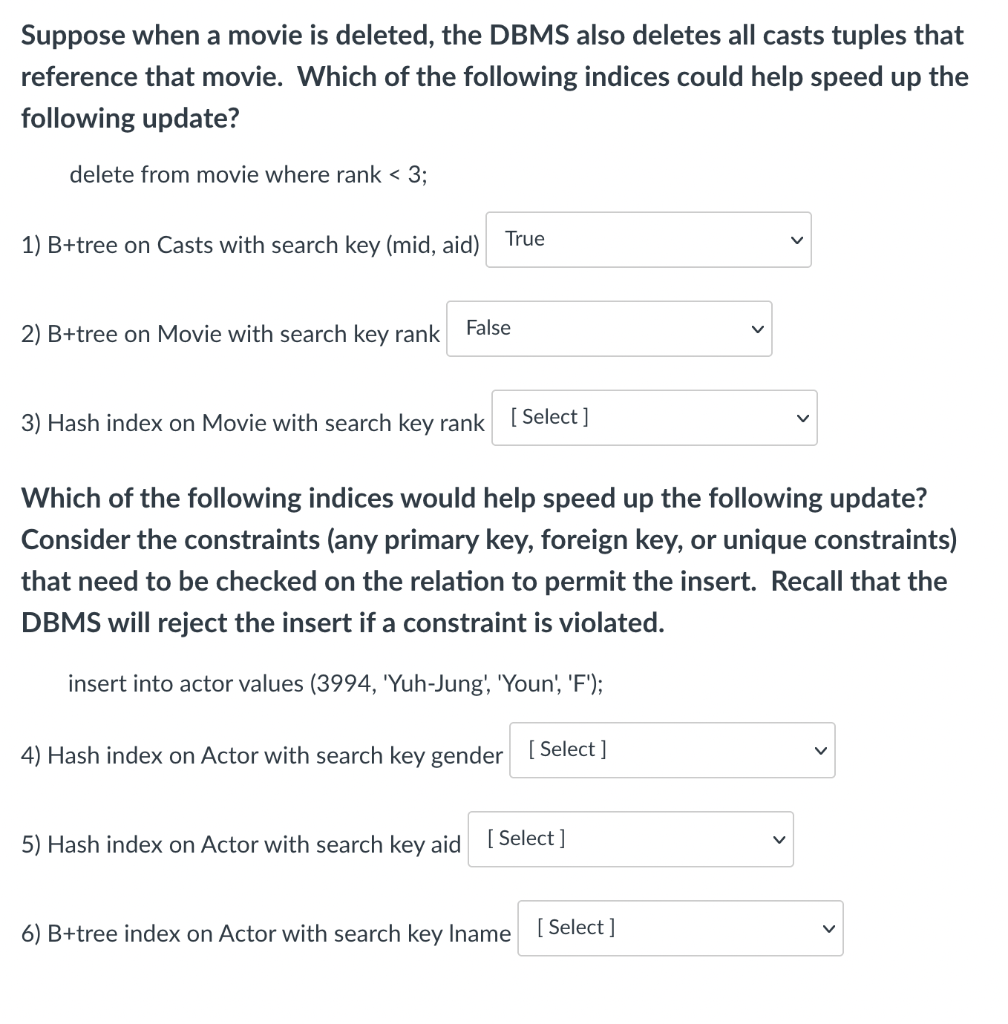1008x1024 pixels.
Task: Open the dropdown for question 1
Action: pos(648,239)
